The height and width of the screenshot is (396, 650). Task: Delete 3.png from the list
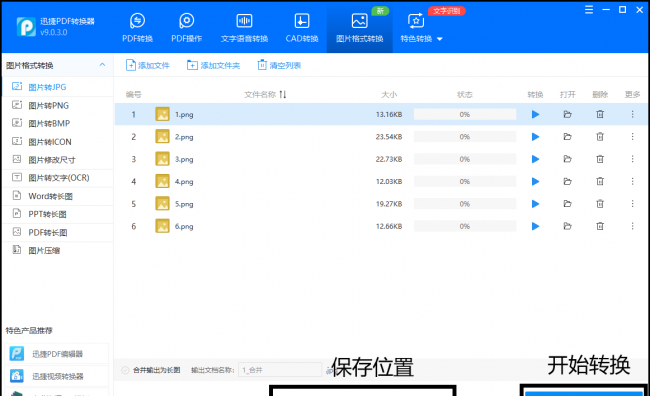click(x=600, y=159)
